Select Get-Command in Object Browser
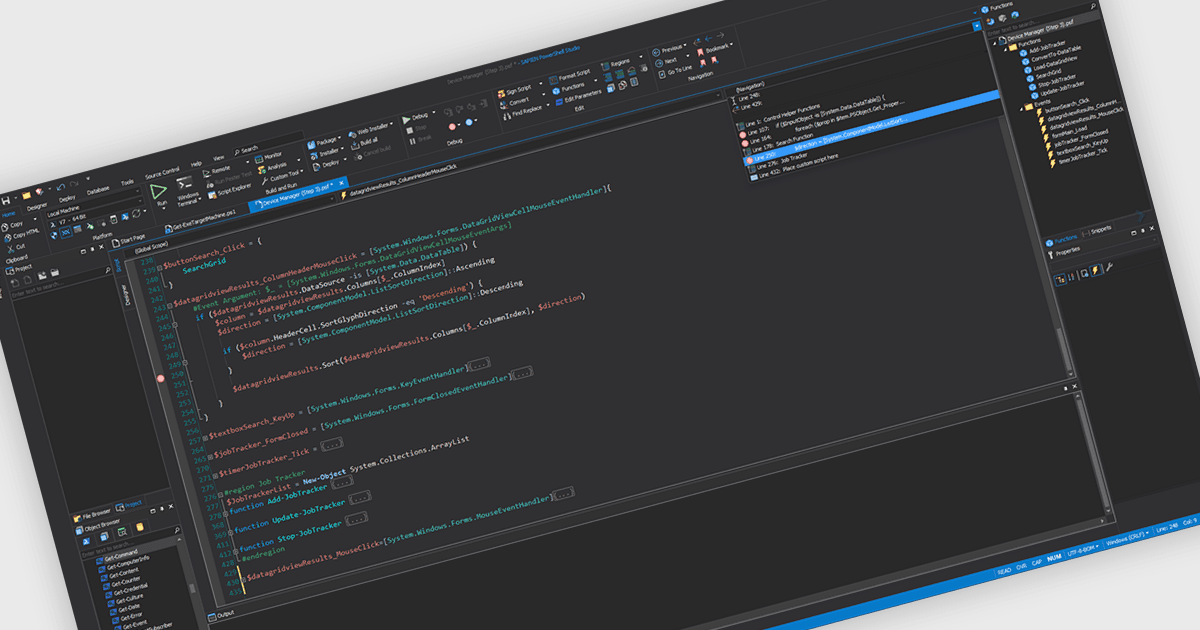The image size is (1200, 630). (117, 555)
